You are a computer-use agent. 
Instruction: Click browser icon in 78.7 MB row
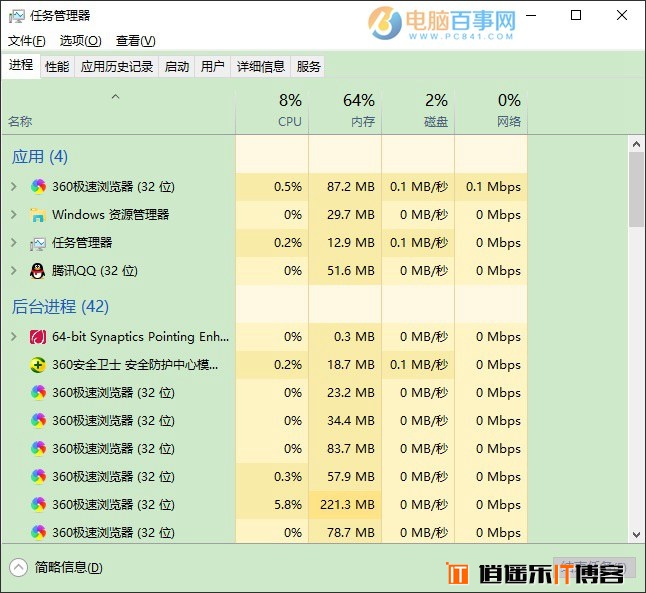point(38,532)
